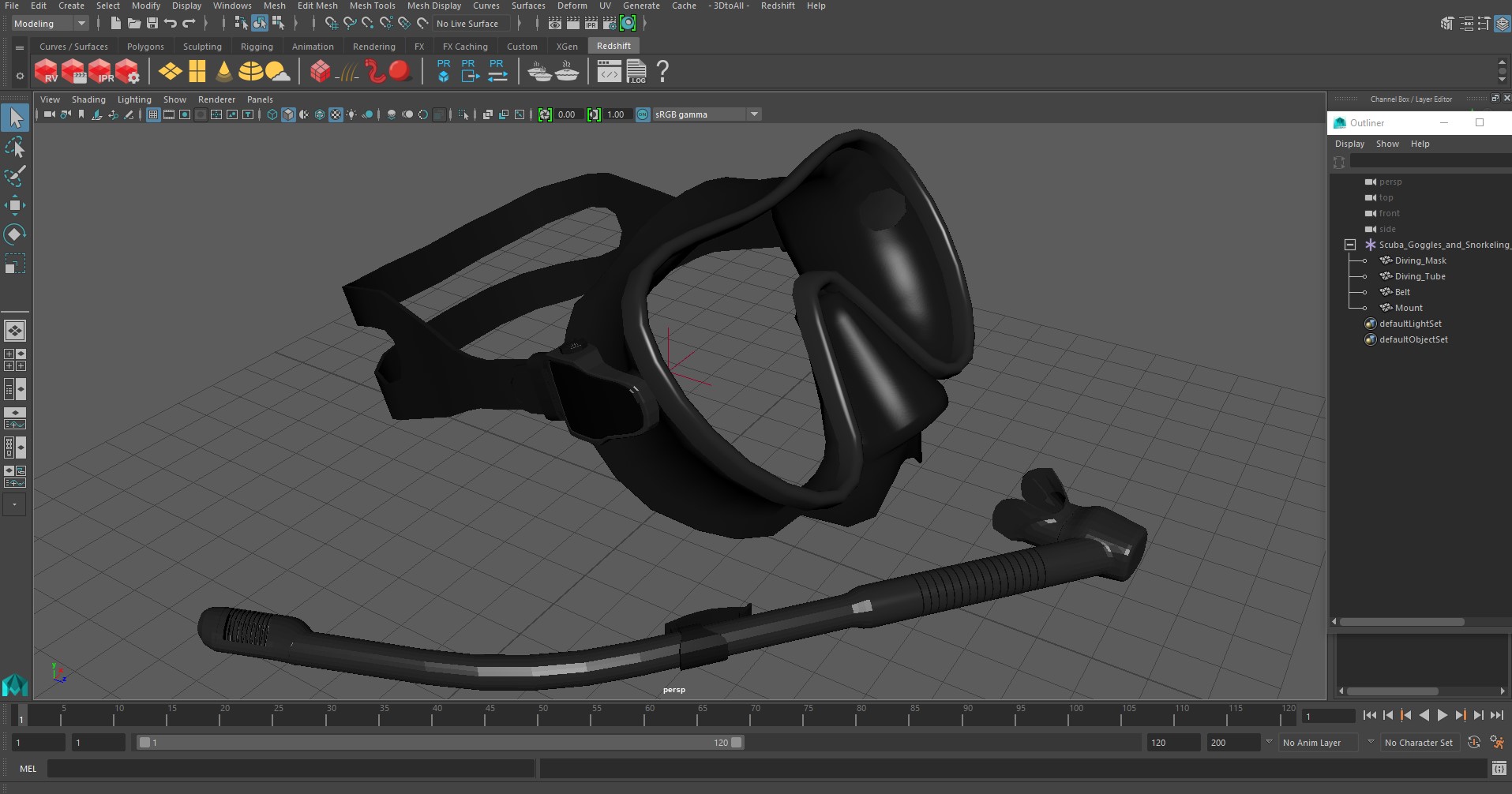Activate the Paint selection tool
Screen dimensions: 1512x794
(x=15, y=176)
